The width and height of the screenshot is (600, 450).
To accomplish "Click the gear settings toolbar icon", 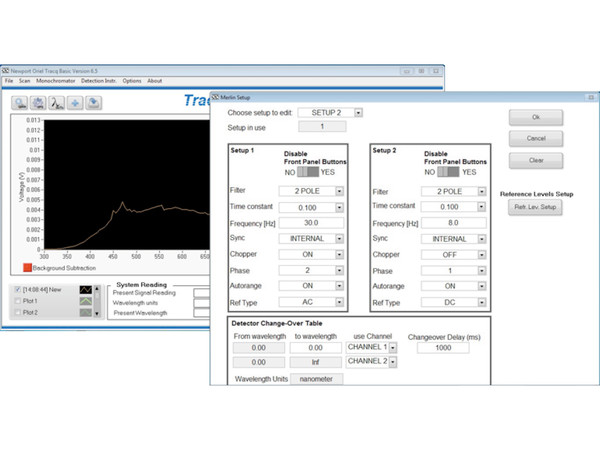I will 38,101.
